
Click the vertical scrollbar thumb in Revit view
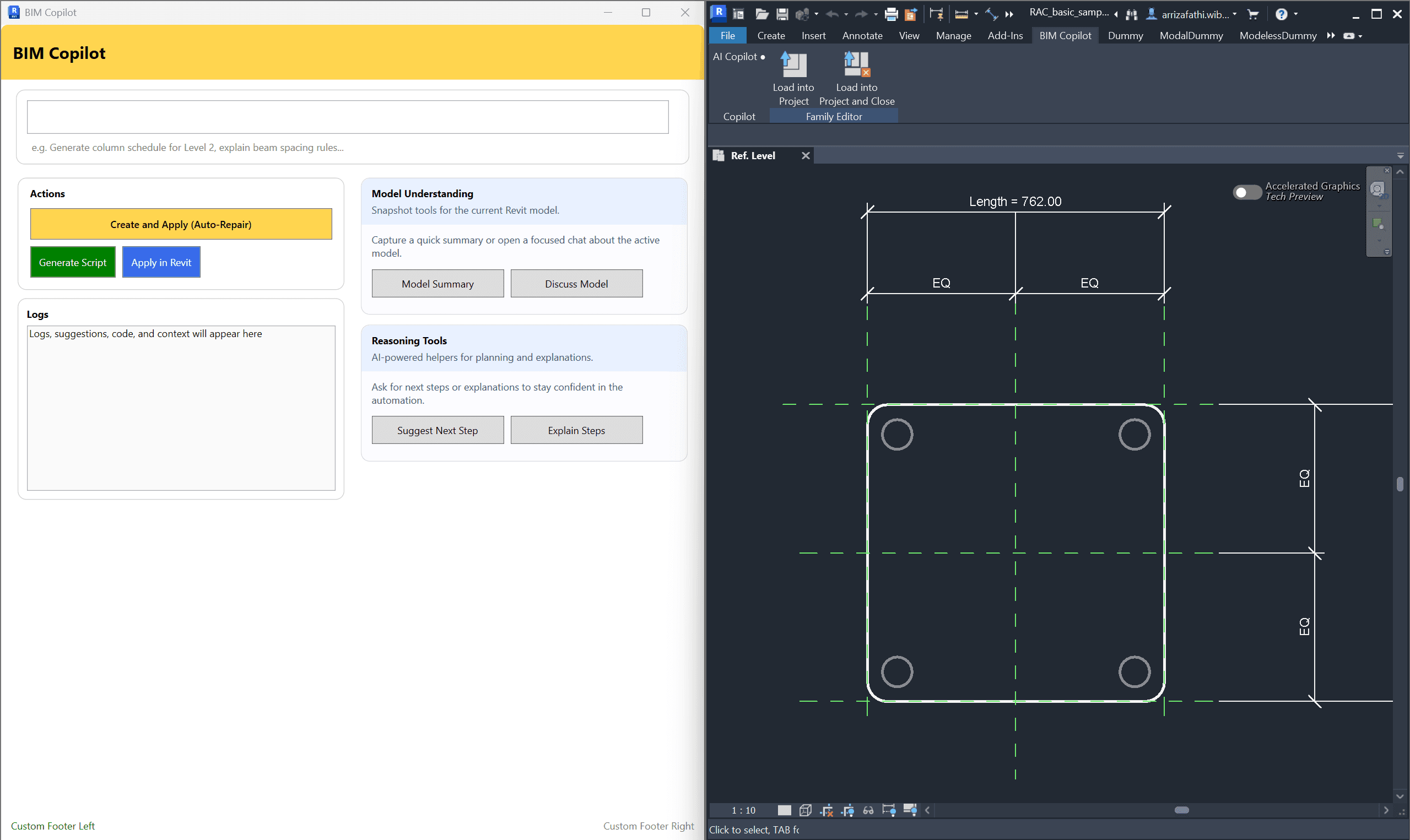1400,485
